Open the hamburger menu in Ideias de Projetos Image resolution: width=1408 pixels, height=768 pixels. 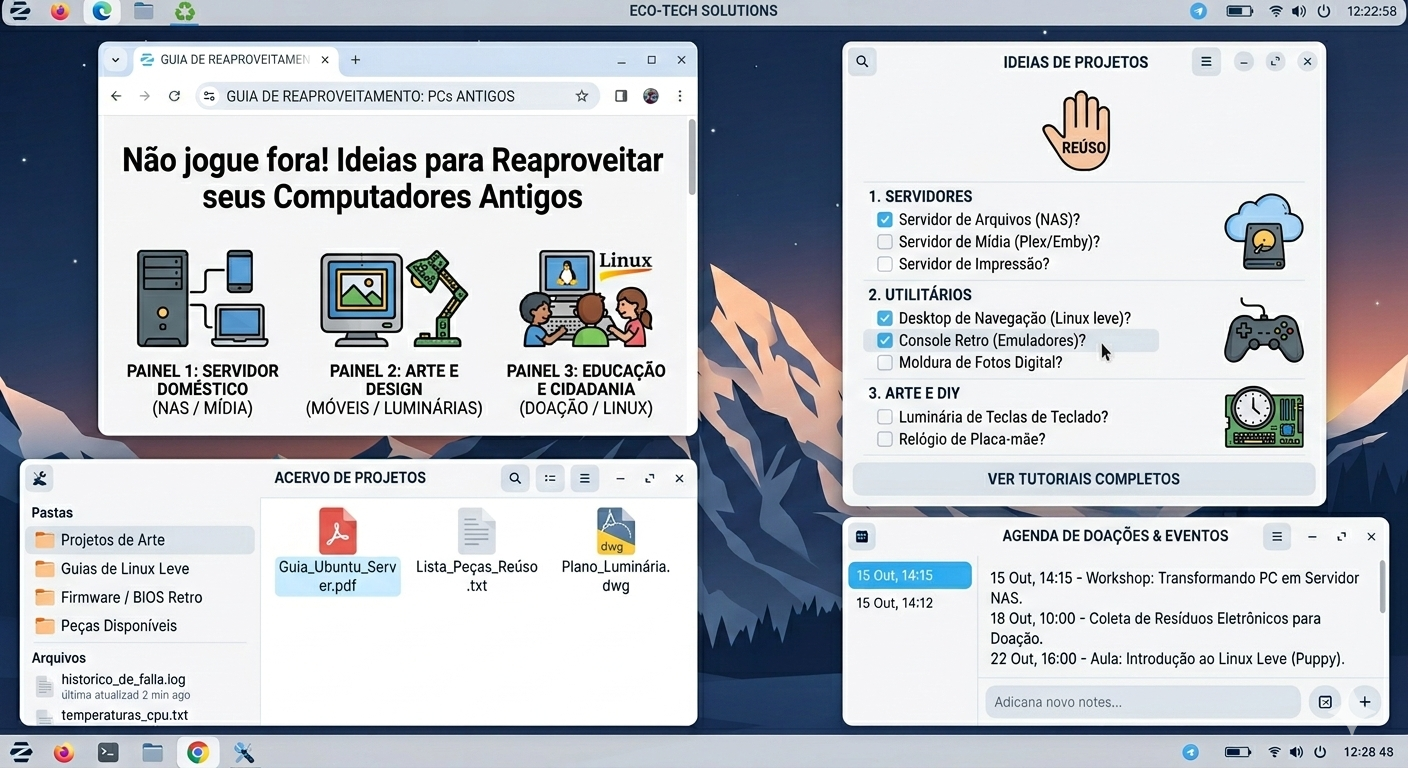point(1206,61)
